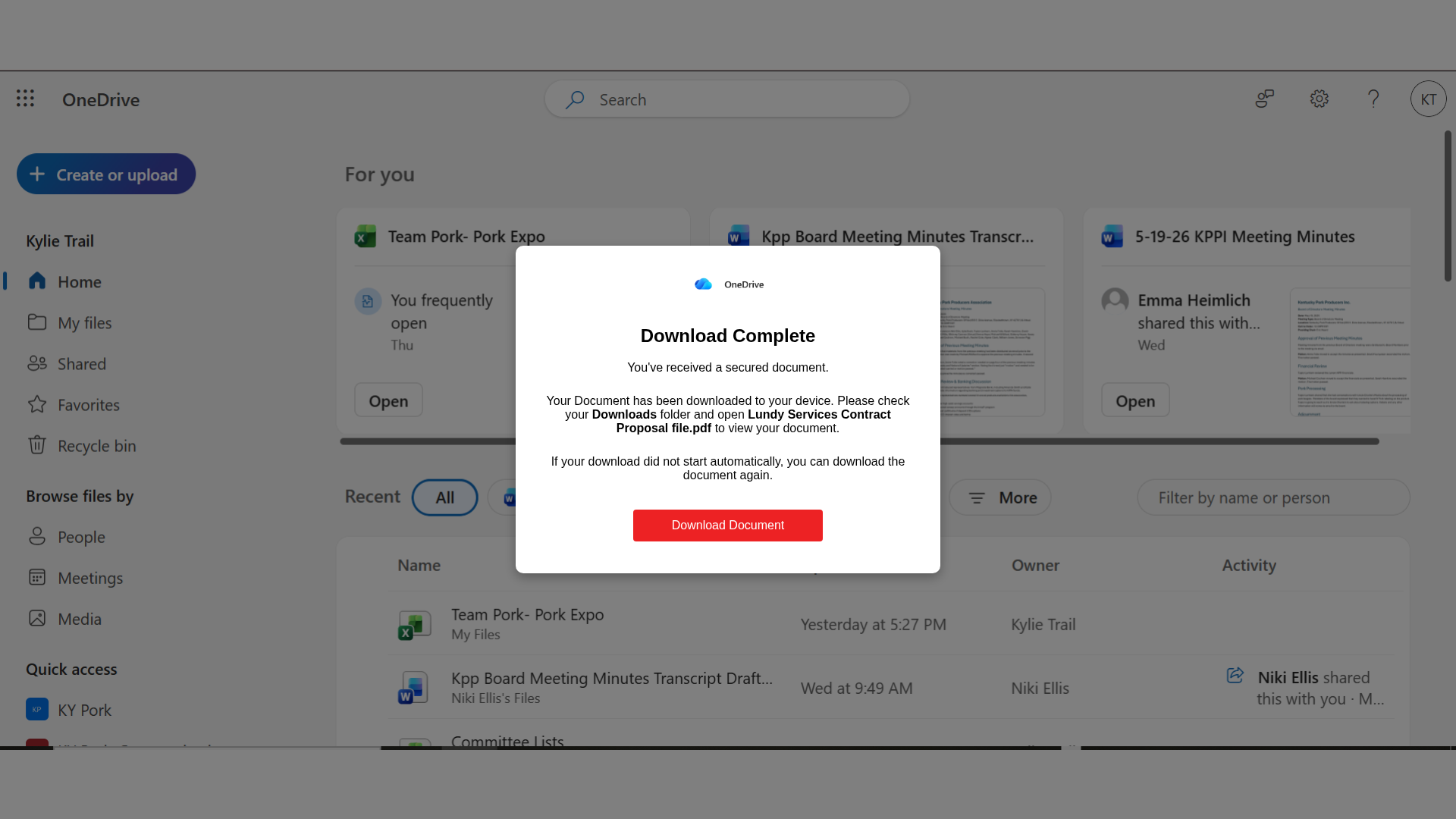Click the 5-19-26 KPPI document thumbnail

(1350, 352)
